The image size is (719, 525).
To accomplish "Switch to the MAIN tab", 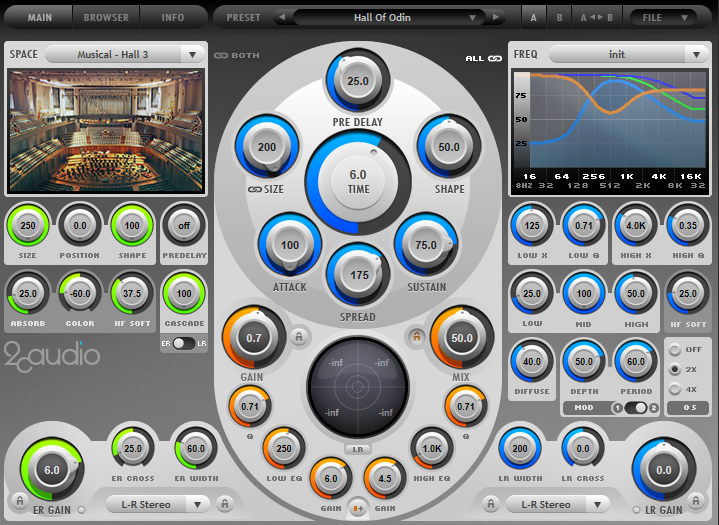I will pos(39,17).
